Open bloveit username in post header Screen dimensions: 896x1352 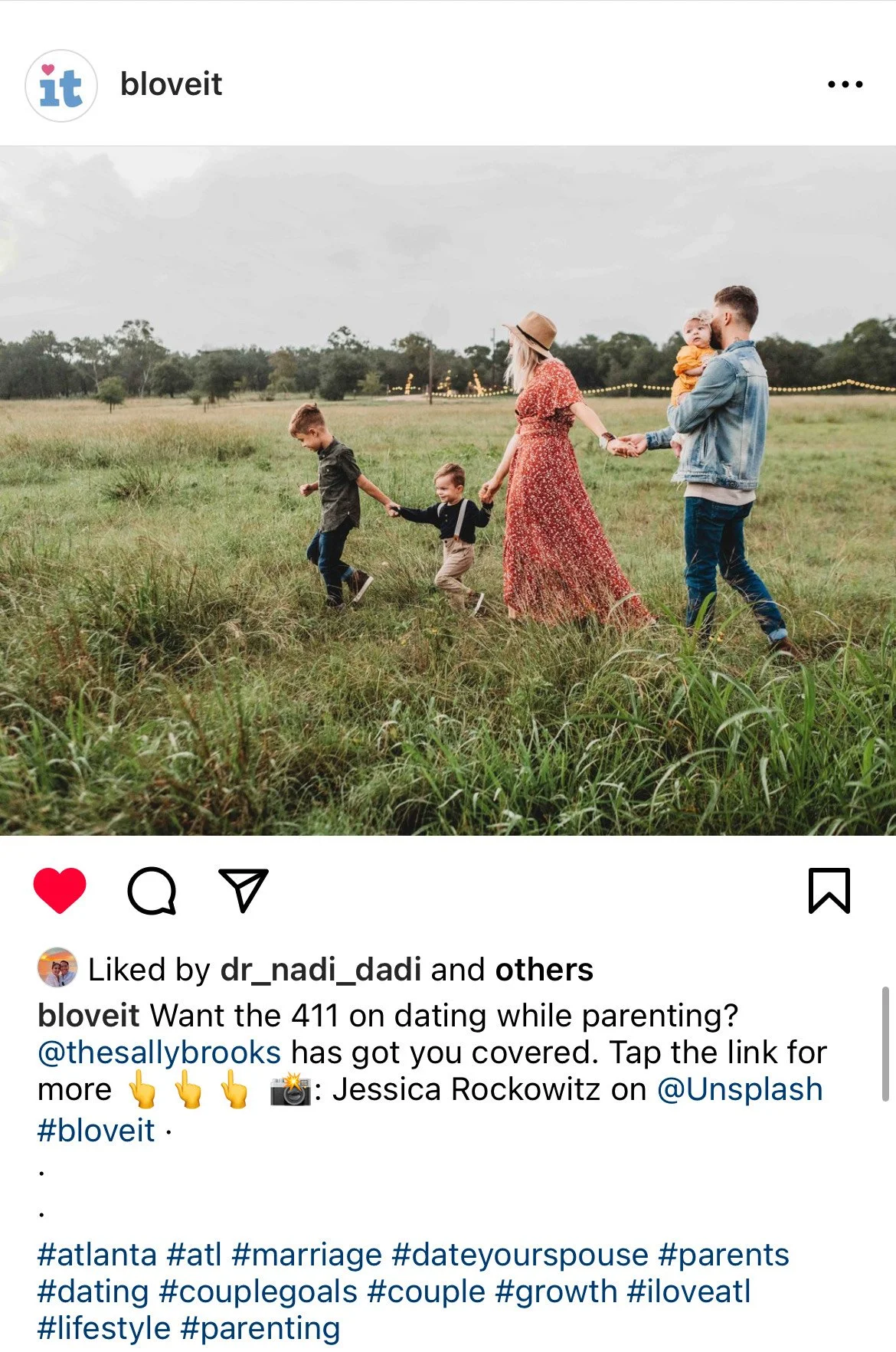click(x=171, y=84)
